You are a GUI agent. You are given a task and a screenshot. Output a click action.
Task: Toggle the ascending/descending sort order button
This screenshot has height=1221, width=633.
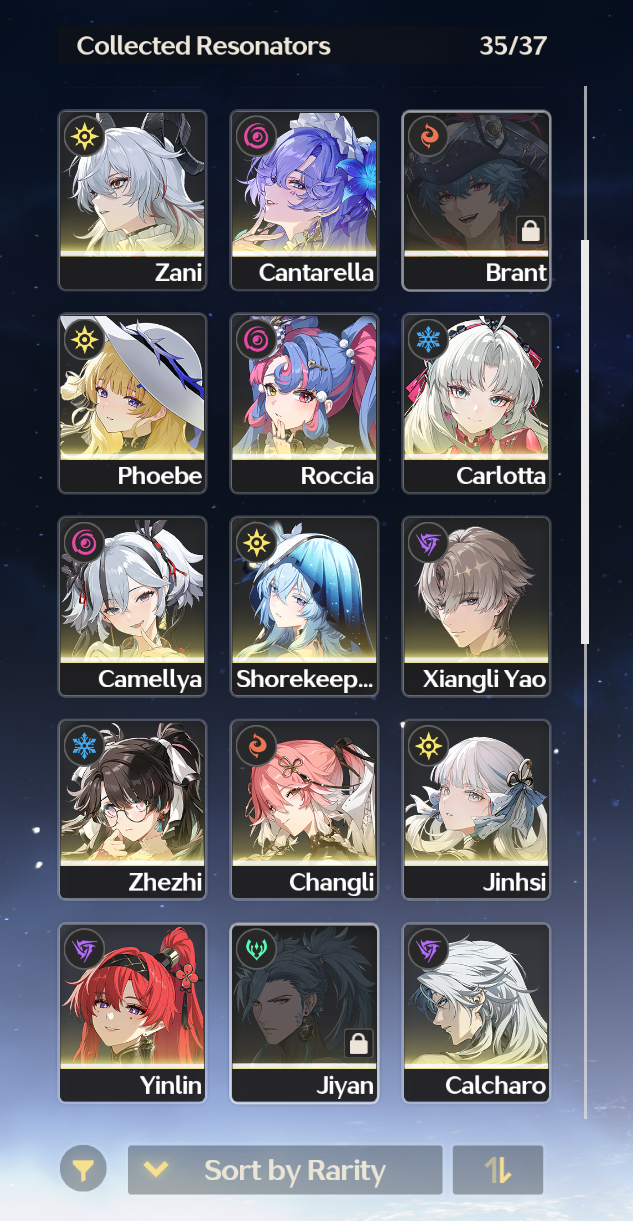point(498,1170)
